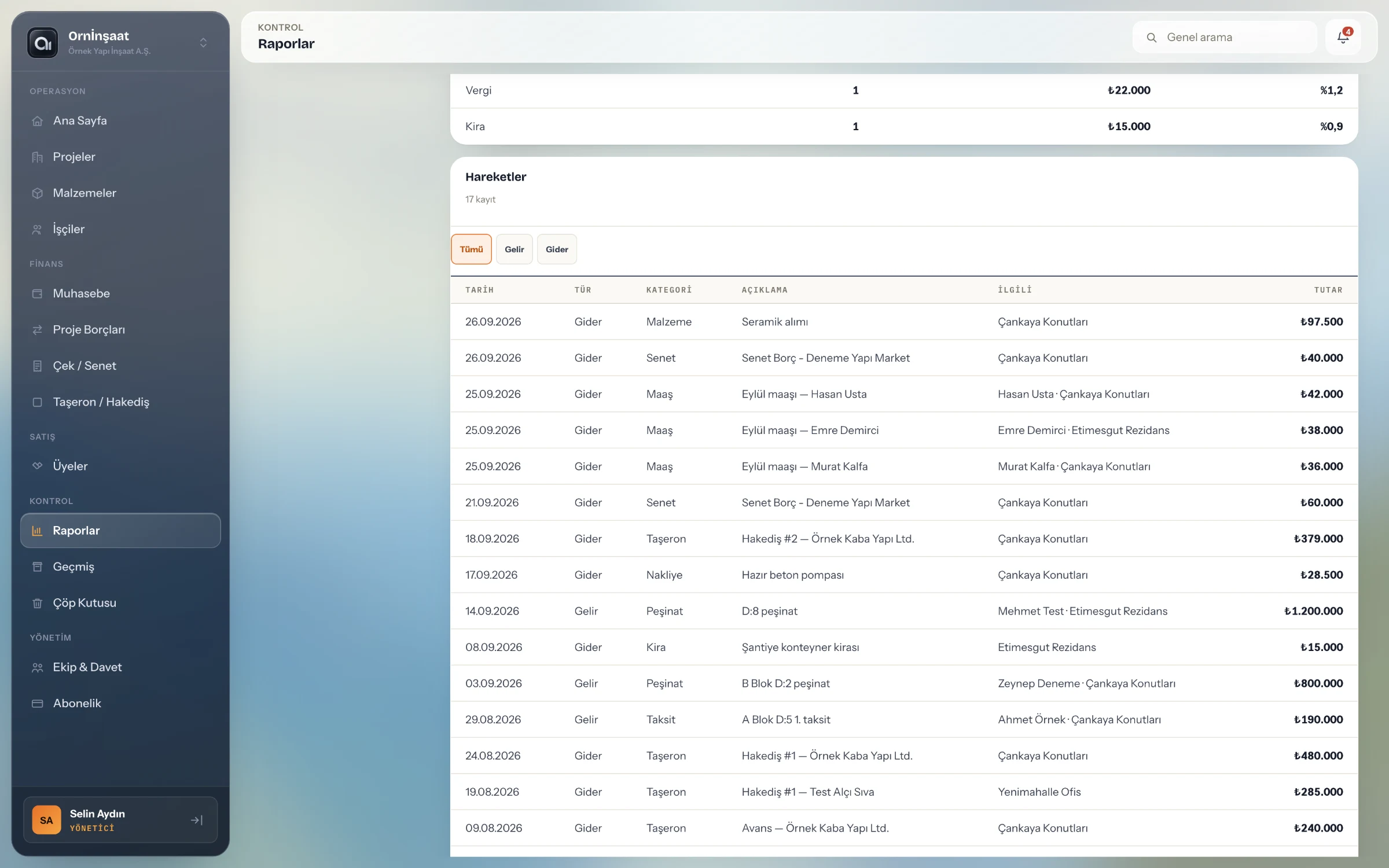Select the Tümü filter tab

coord(471,249)
